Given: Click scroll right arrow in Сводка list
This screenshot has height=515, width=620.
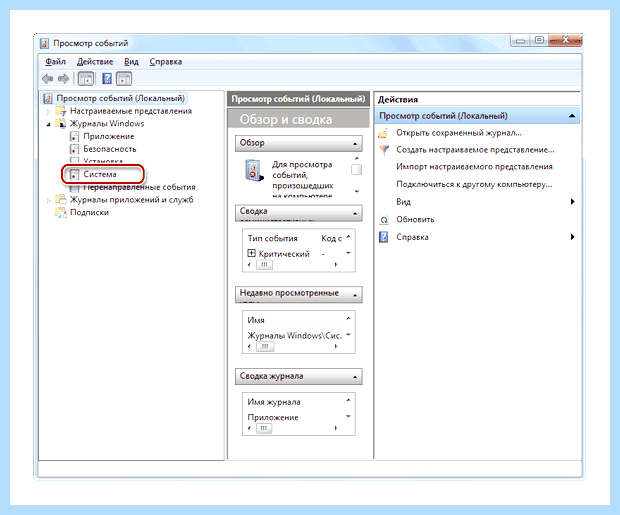Looking at the screenshot, I should (336, 265).
